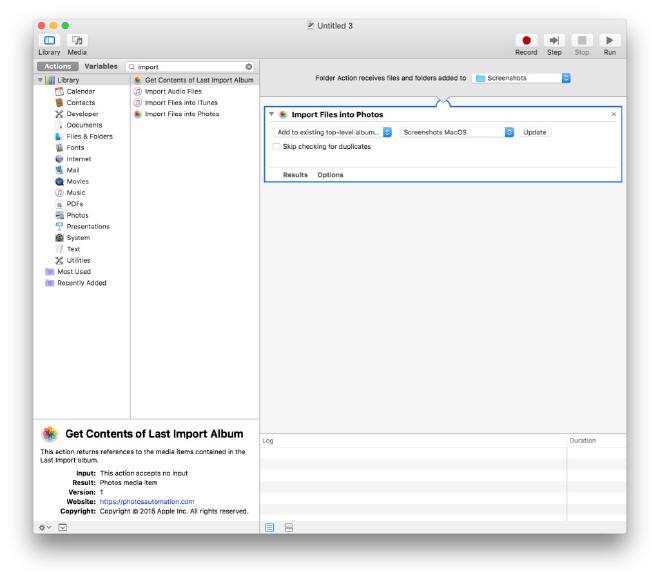Switch to the Variables tab
Viewport: 660px width, 581px height.
point(101,67)
